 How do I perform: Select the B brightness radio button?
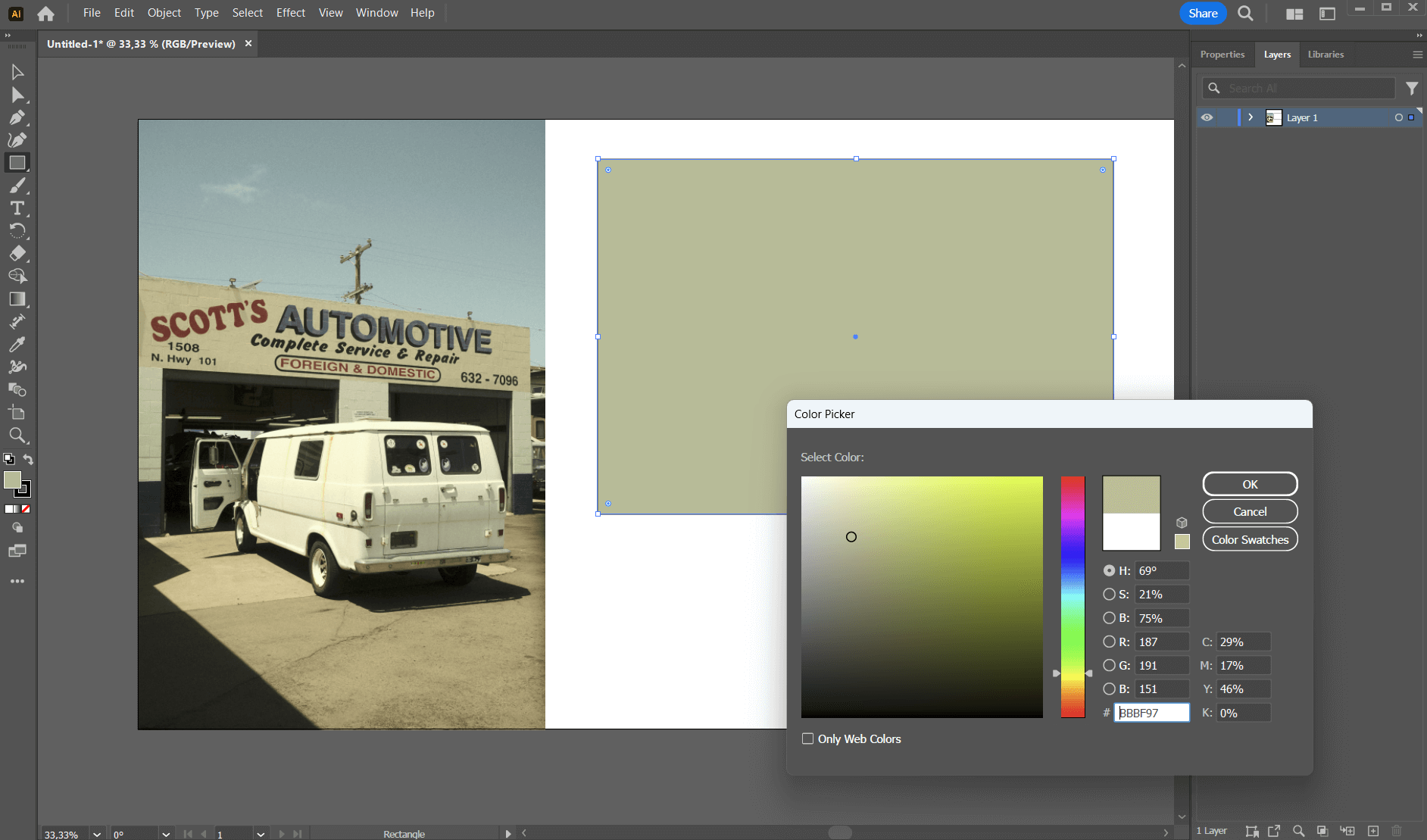[1109, 618]
